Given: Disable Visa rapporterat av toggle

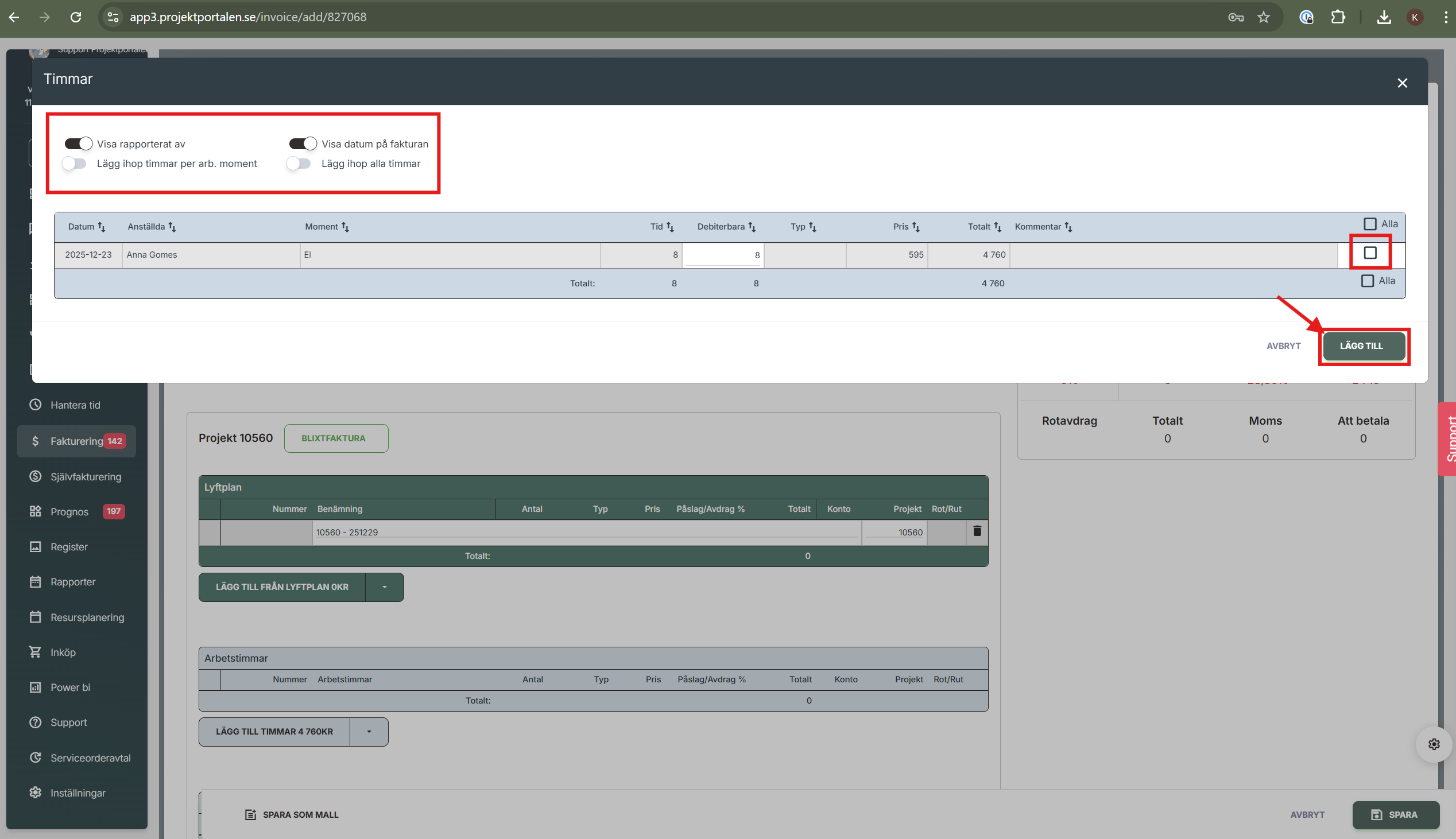Looking at the screenshot, I should (x=79, y=143).
